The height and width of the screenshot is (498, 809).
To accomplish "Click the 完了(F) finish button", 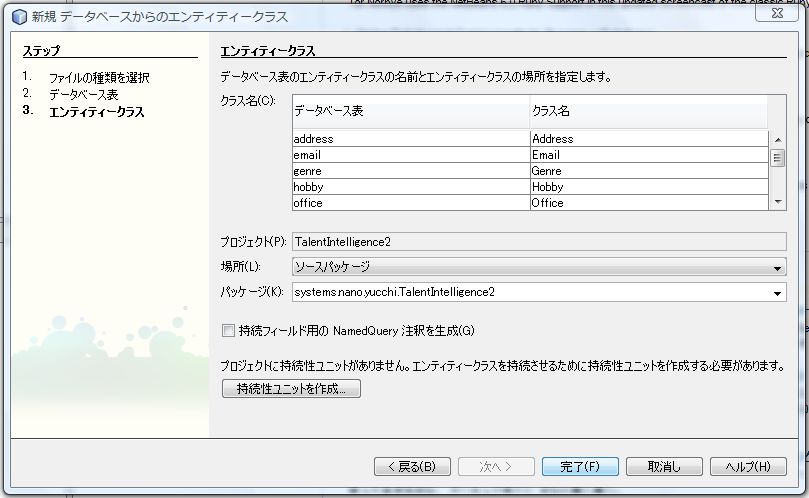I will click(580, 466).
